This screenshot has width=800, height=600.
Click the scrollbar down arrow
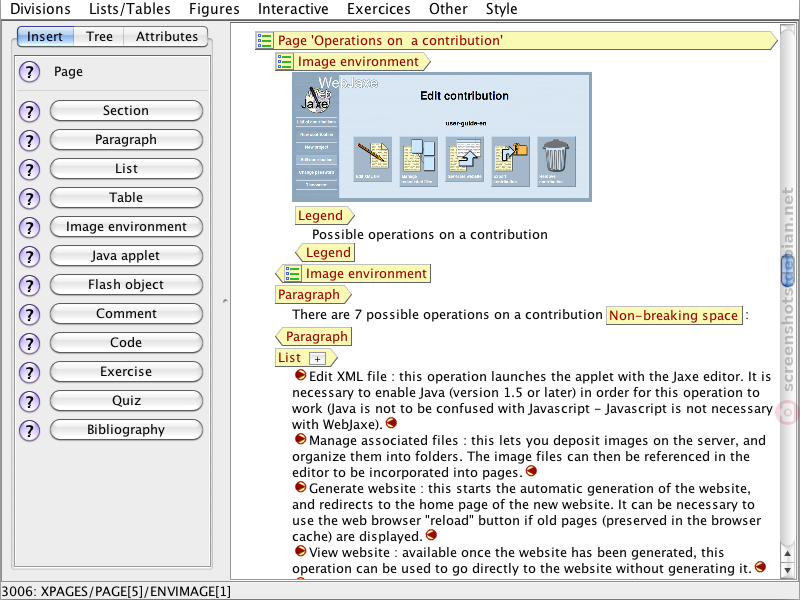coord(788,570)
